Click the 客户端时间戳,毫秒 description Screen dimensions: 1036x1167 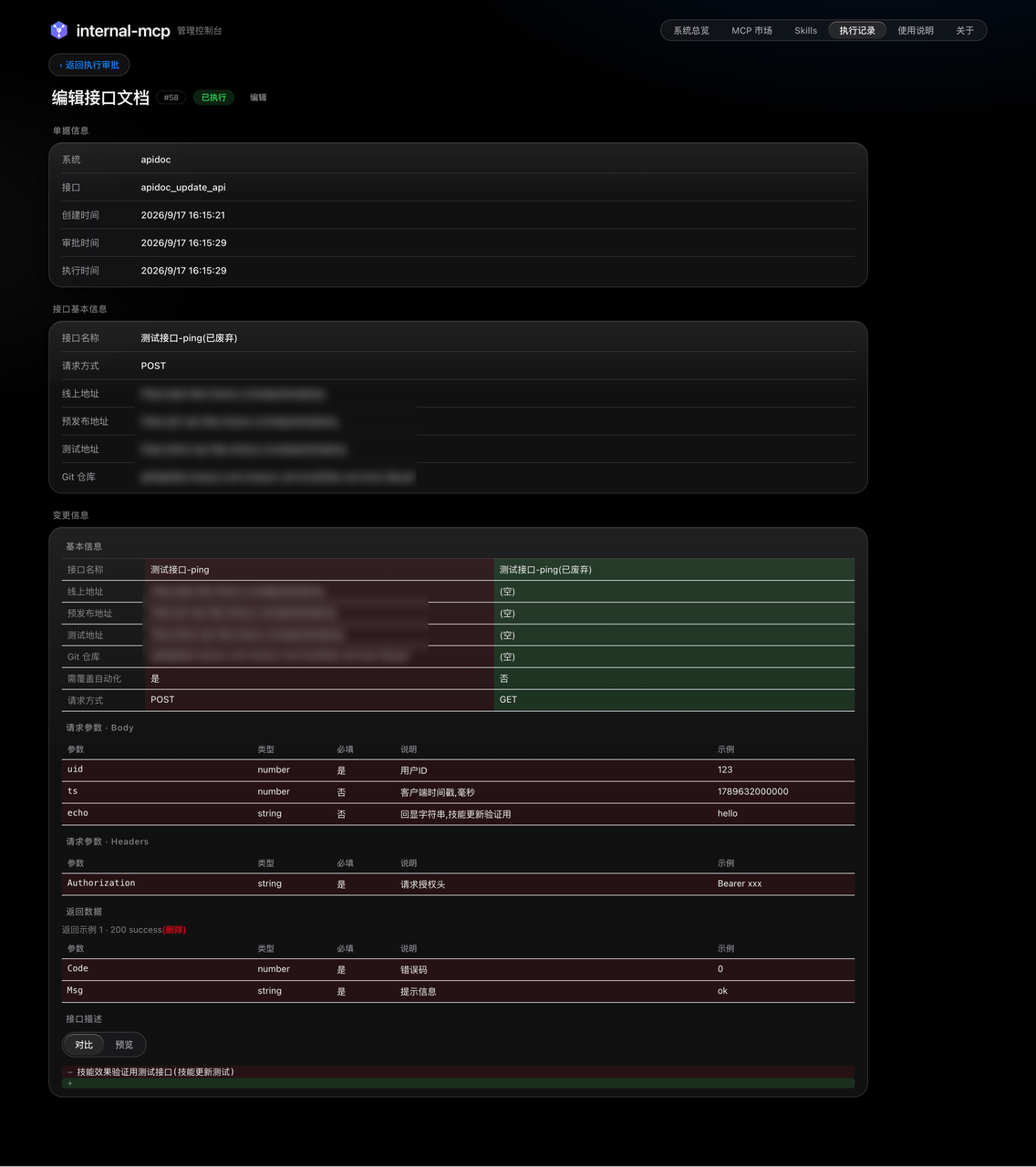(x=438, y=792)
